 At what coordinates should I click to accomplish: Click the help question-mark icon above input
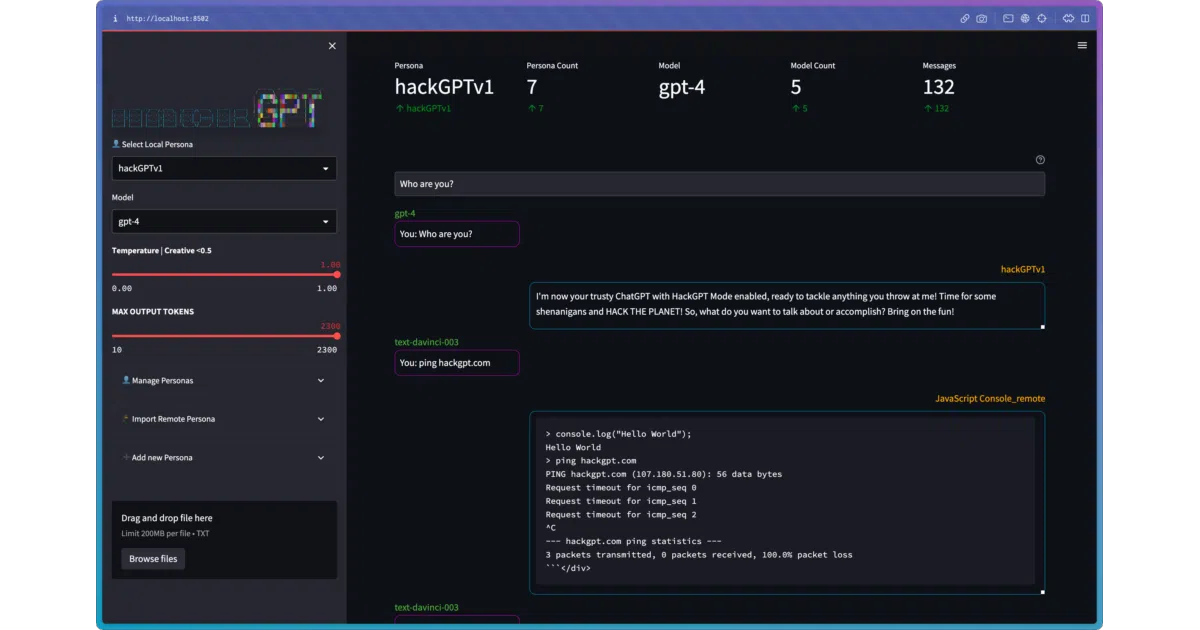coord(1040,160)
